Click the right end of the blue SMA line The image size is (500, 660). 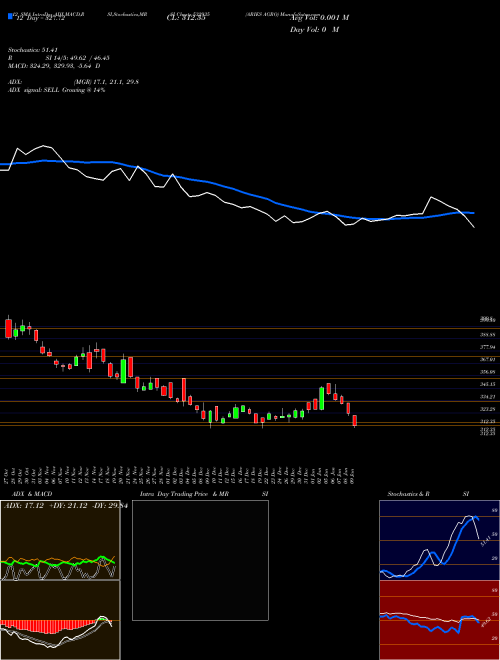473,213
